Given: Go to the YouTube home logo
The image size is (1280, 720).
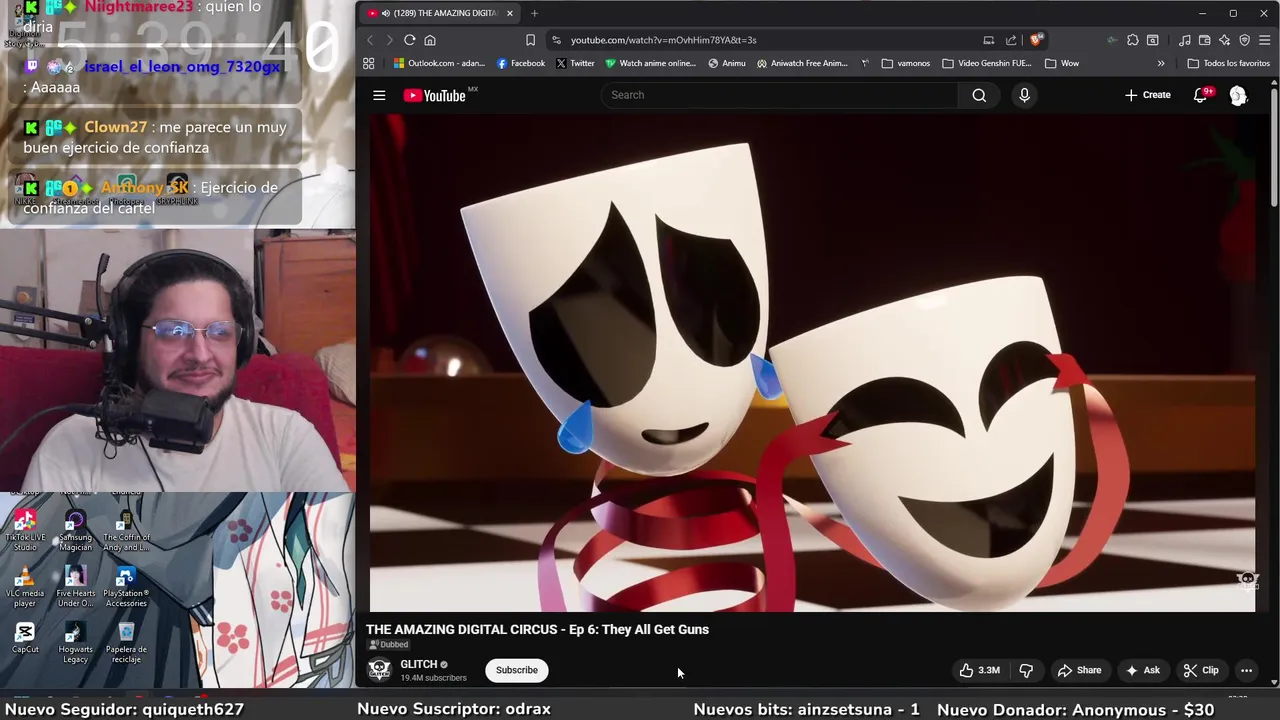Looking at the screenshot, I should coord(435,95).
